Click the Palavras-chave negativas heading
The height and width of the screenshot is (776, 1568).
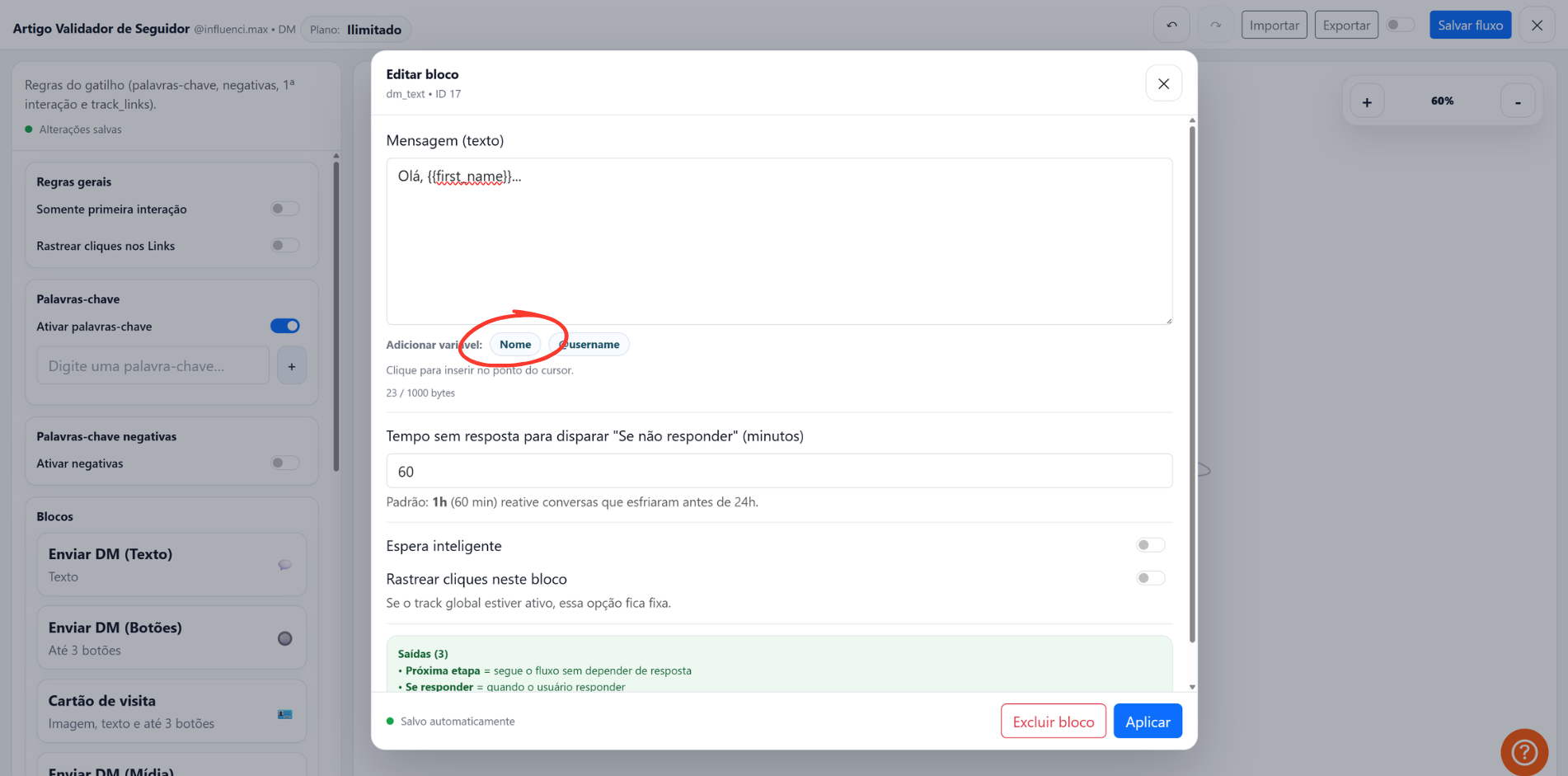pyautogui.click(x=106, y=436)
